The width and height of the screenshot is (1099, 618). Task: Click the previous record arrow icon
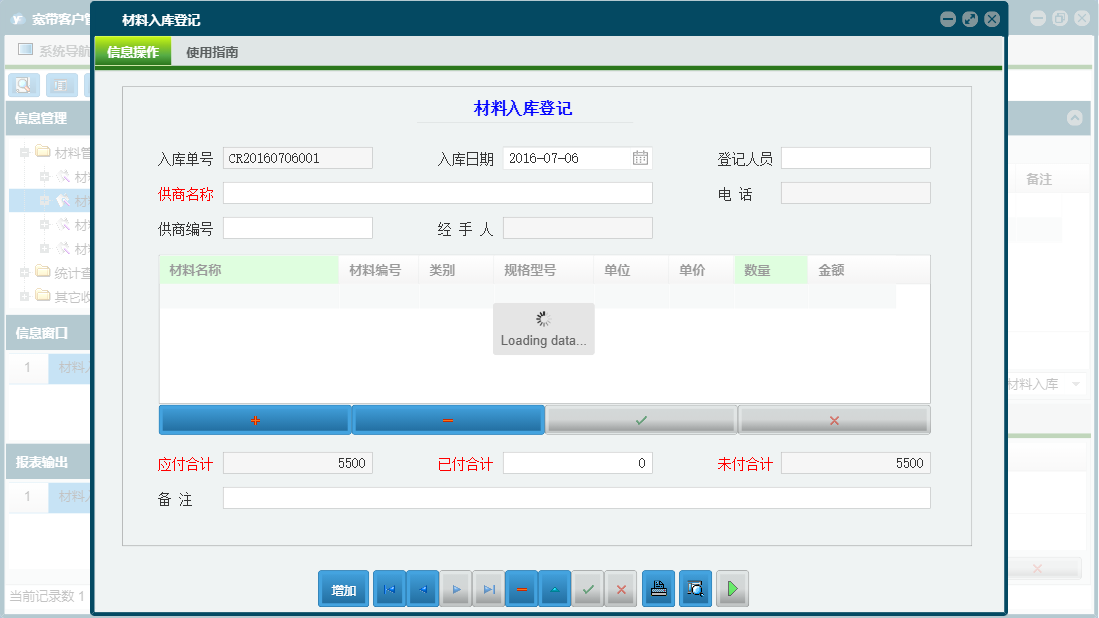(422, 589)
